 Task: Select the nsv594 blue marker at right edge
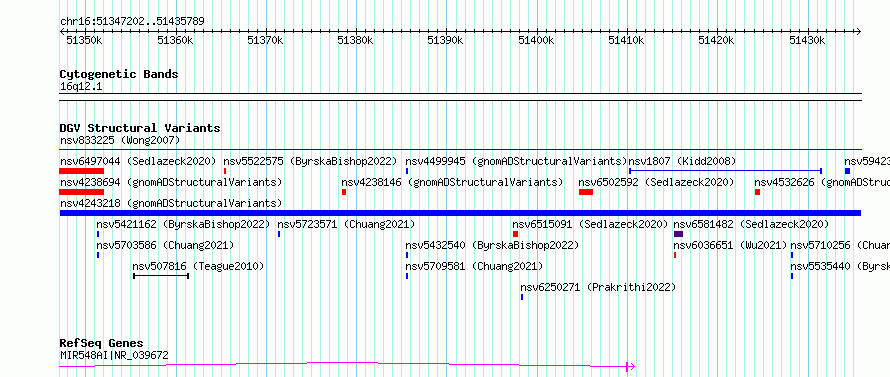coord(847,171)
